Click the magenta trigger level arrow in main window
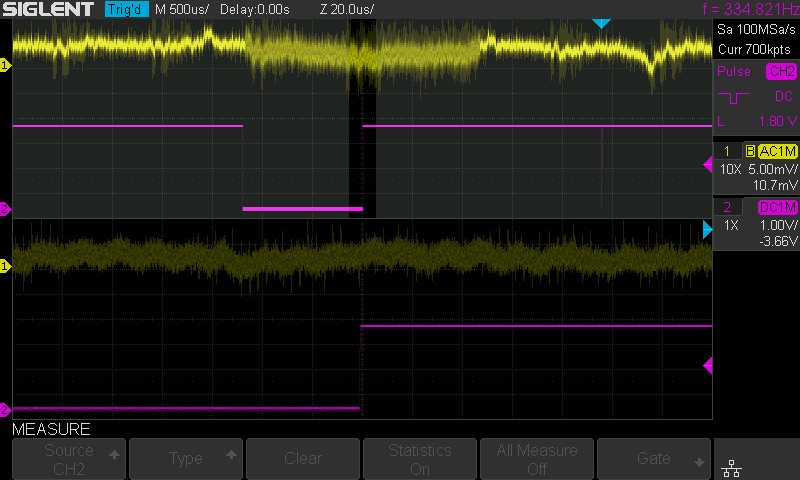800x480 pixels. click(708, 165)
